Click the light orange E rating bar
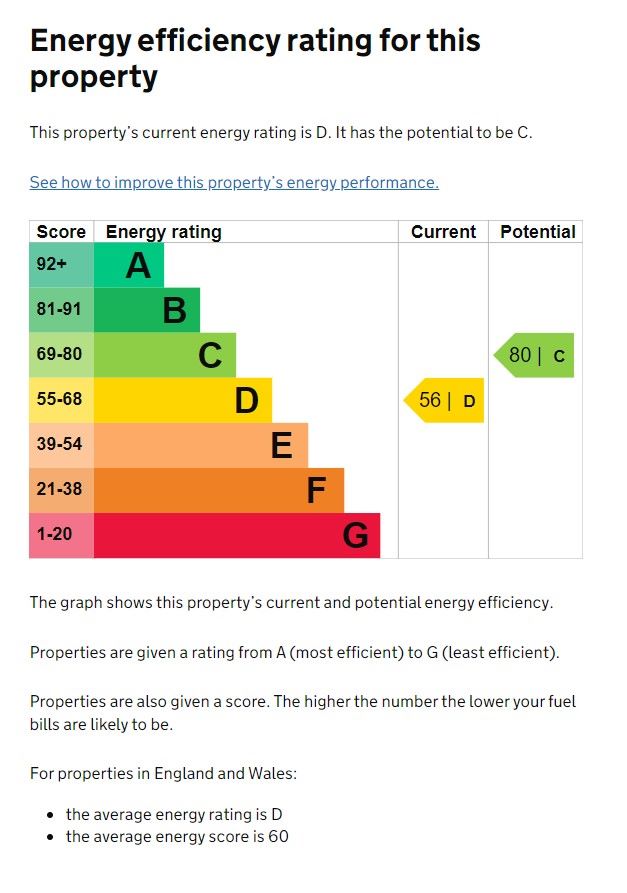 tap(201, 445)
